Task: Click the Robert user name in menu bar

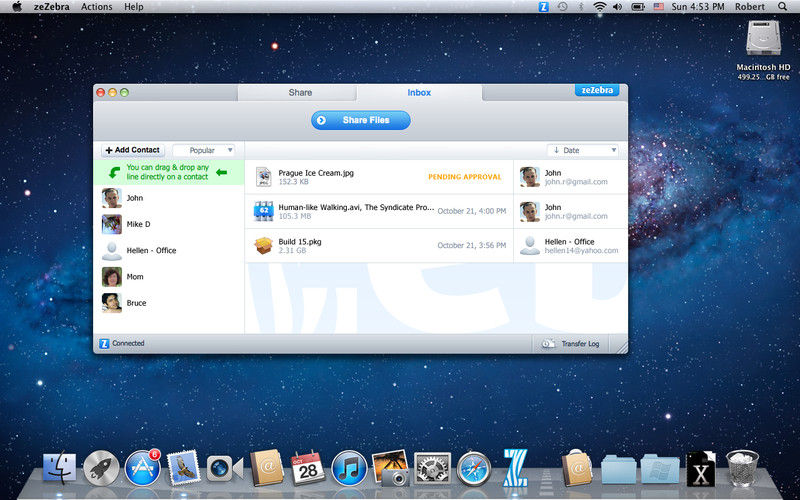Action: pos(749,7)
